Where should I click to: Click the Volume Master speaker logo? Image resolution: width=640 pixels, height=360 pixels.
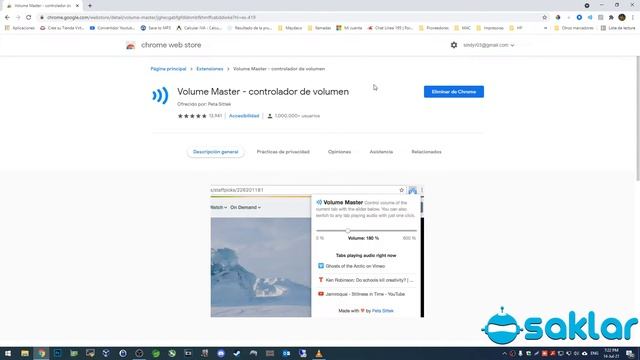[x=160, y=96]
